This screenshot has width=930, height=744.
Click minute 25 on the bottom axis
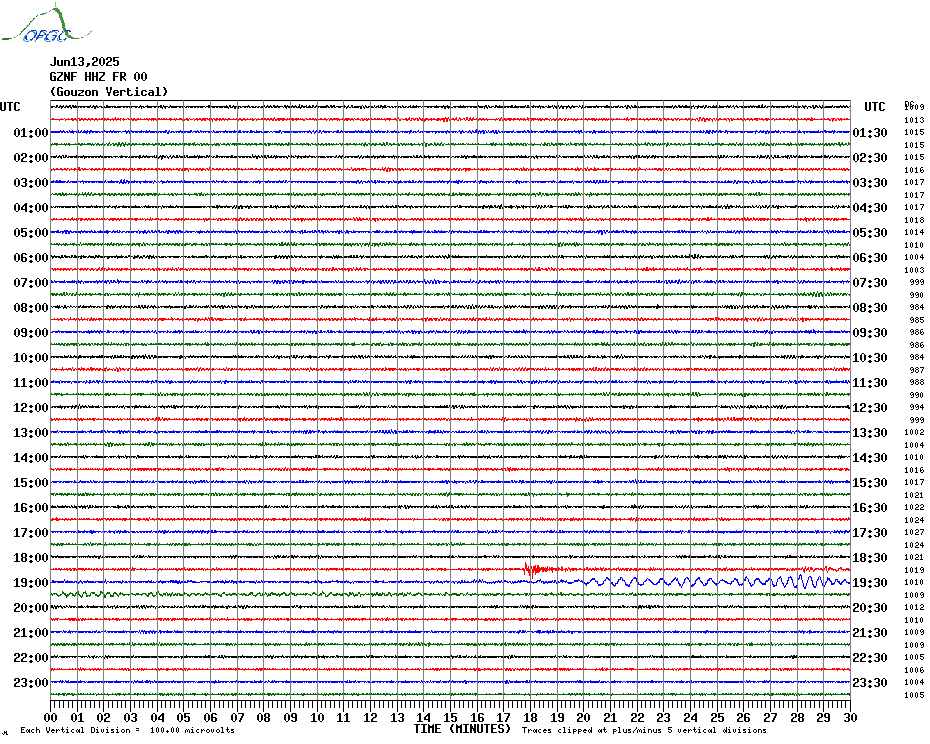[717, 717]
